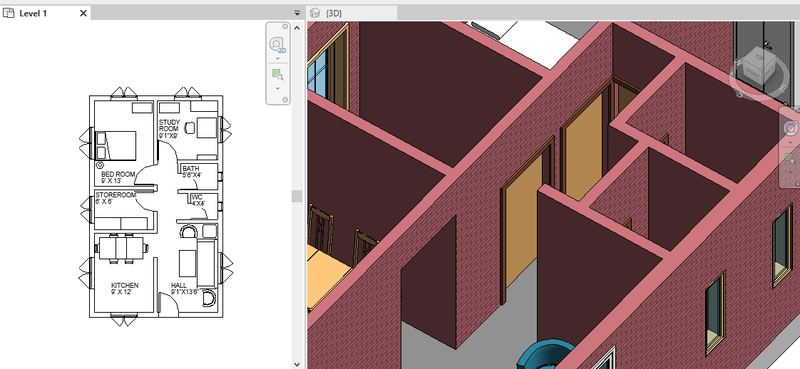Screen dimensions: 800x369
Task: Expand zoom options dropdown in Level 1
Action: (x=278, y=88)
